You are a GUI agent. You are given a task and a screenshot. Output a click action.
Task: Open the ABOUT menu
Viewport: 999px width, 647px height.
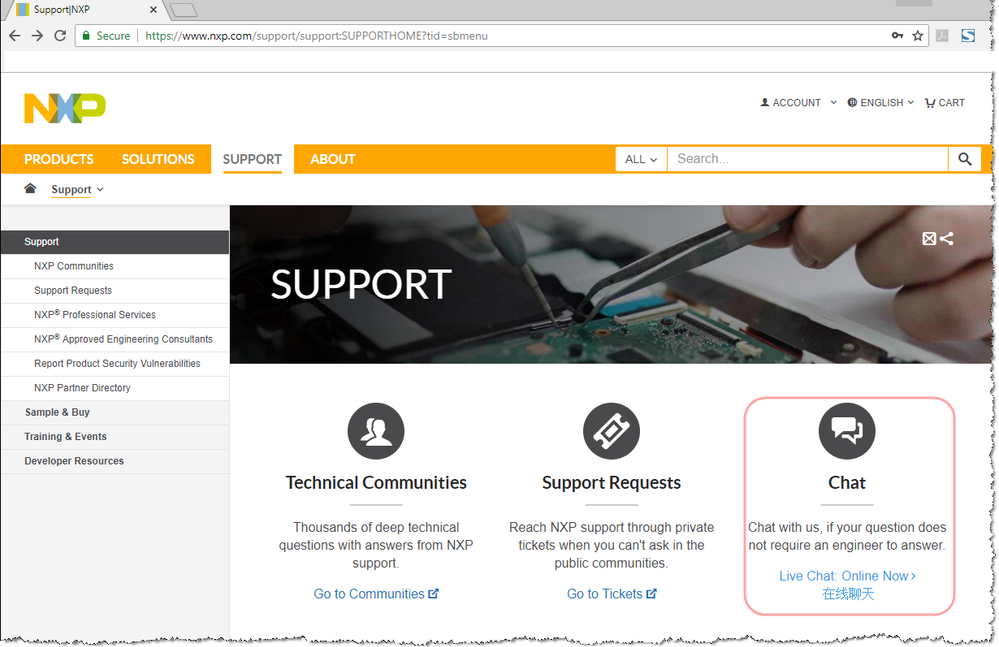tap(333, 159)
